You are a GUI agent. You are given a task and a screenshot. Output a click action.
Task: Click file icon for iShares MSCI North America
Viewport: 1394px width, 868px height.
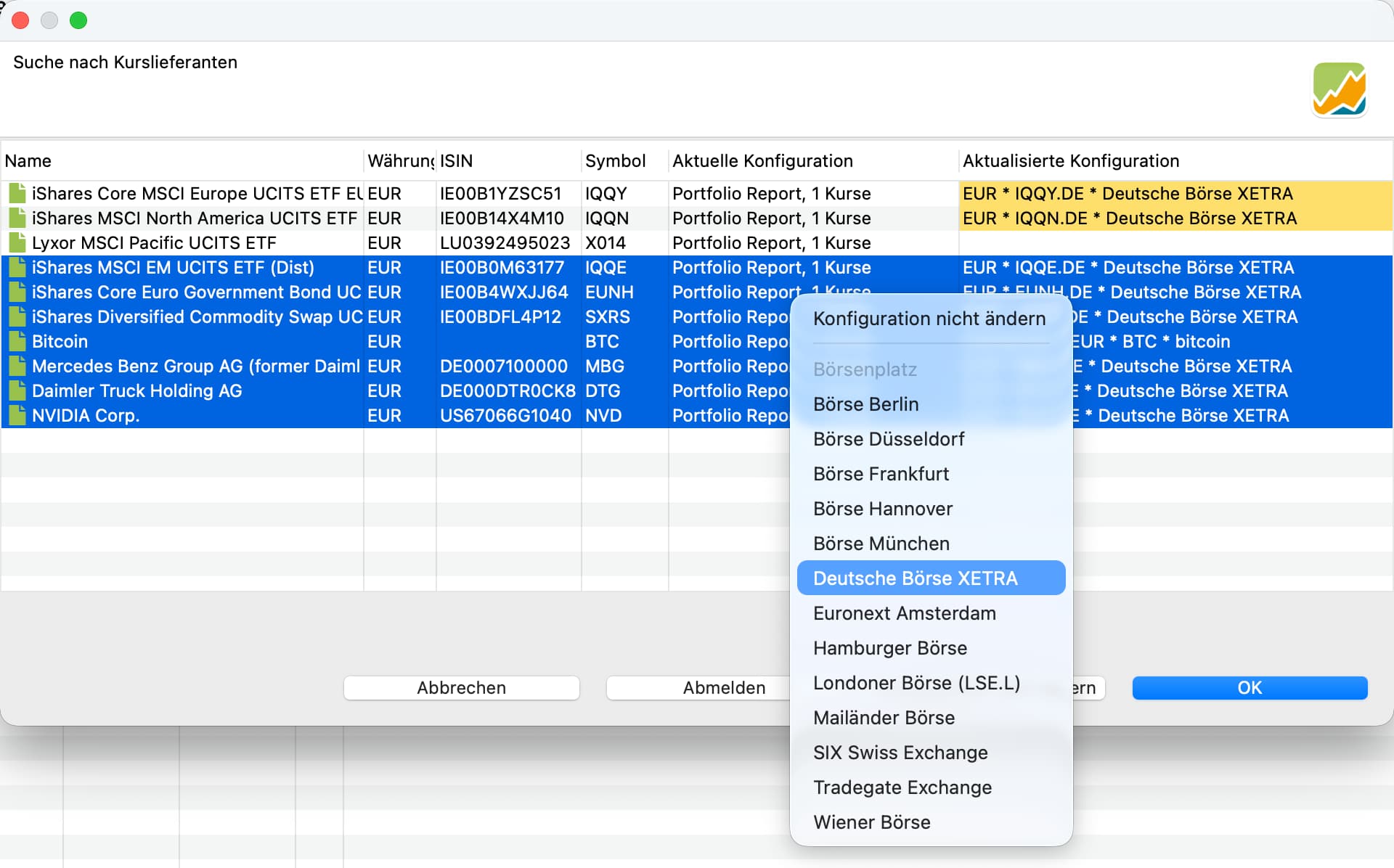[x=17, y=218]
